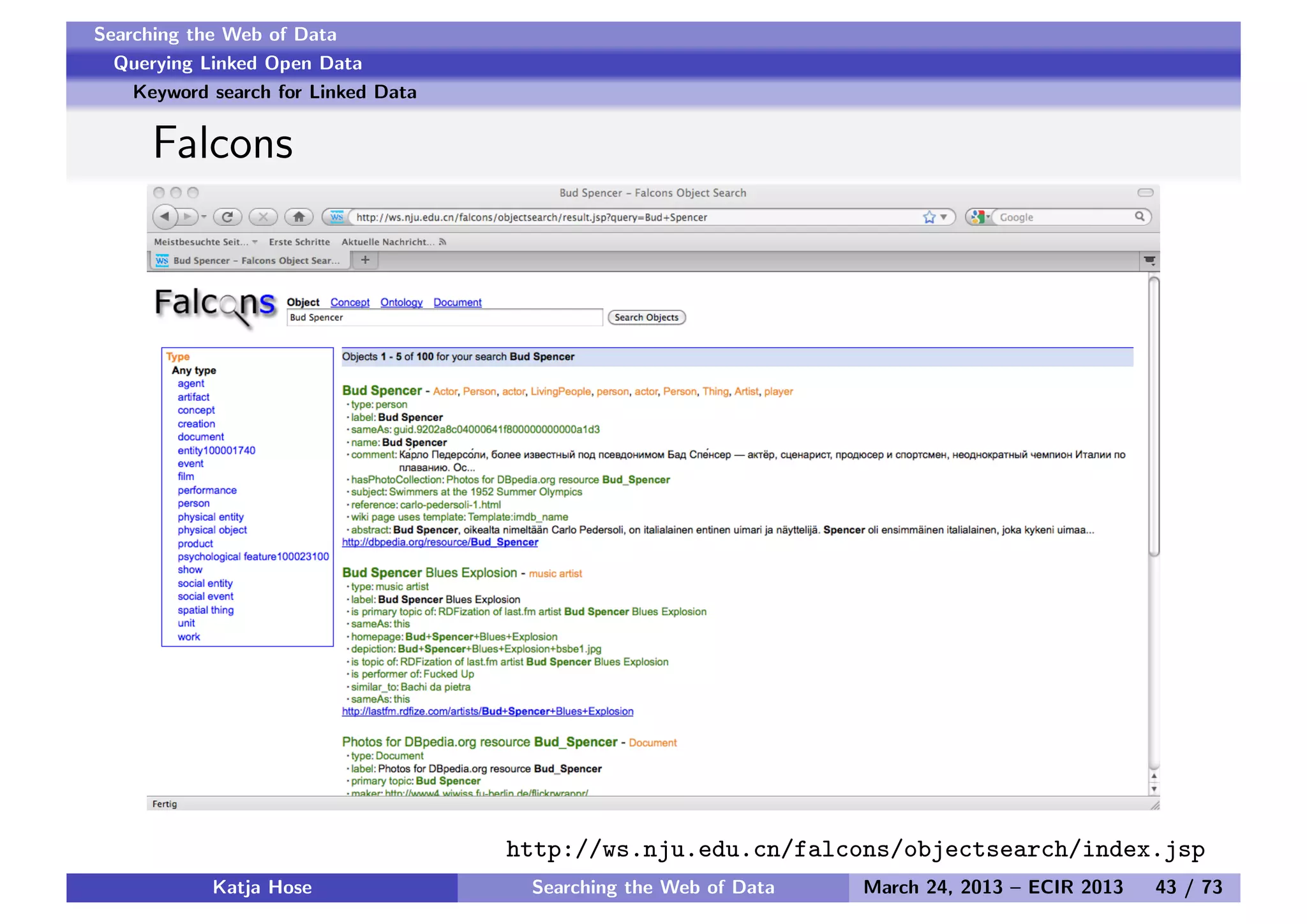The image size is (1307, 924).
Task: Open the dbpedia.org Bud_Spencer resource link
Action: (x=440, y=542)
